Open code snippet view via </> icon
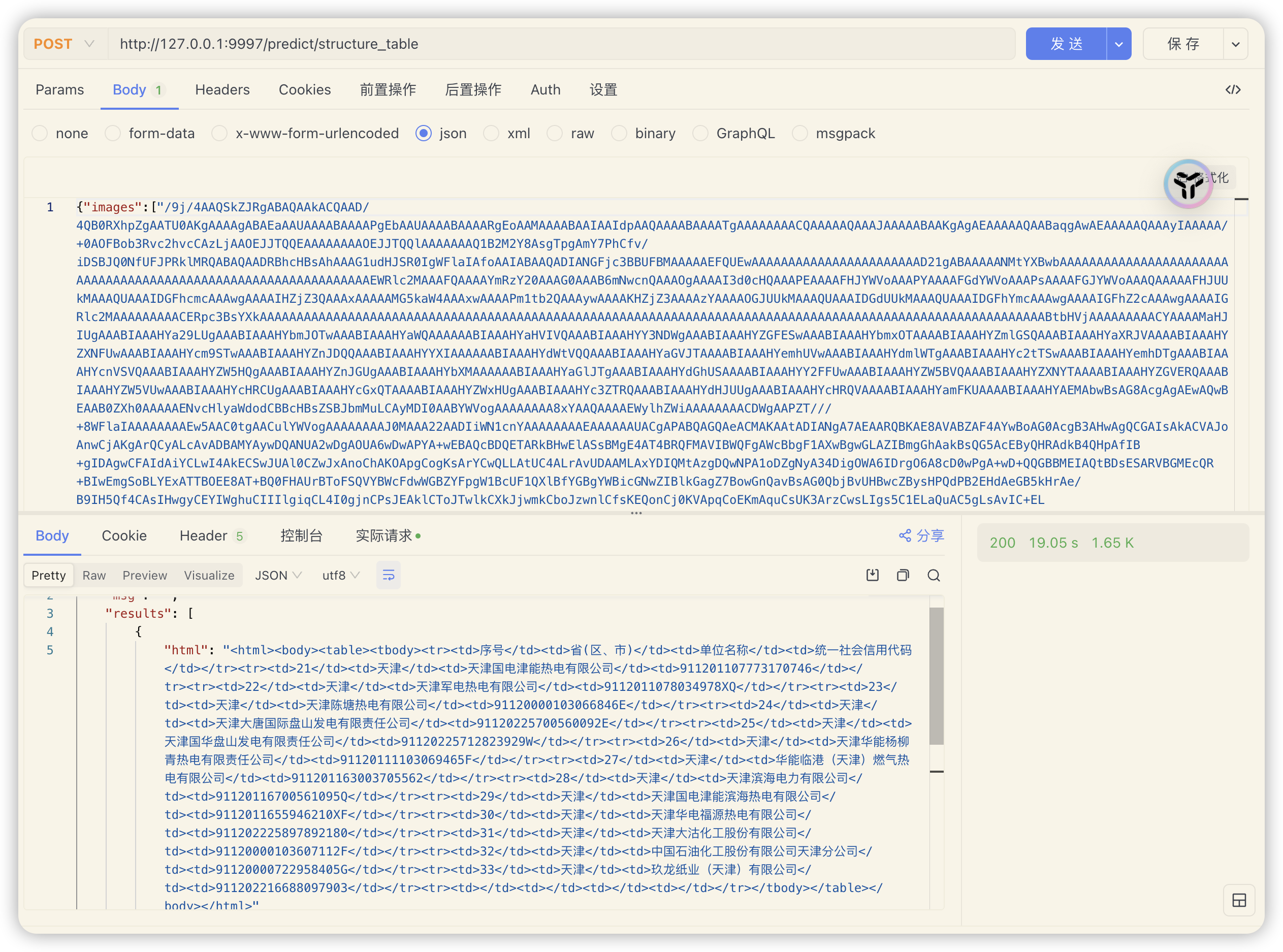The image size is (1283, 952). (1233, 89)
